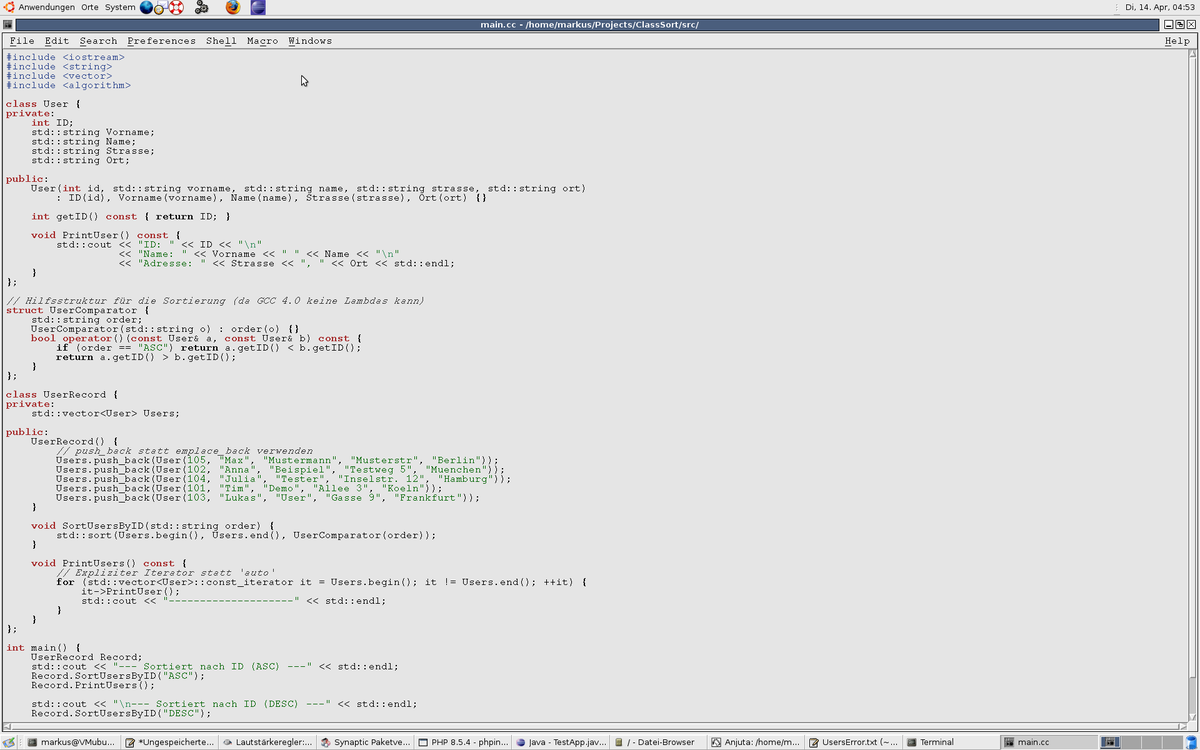Open the window menu icon at title bar left
The width and height of the screenshot is (1200, 750).
(x=9, y=24)
